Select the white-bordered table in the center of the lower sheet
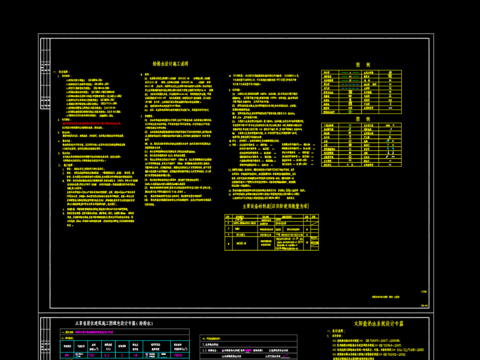Screen dimensions: 480x360 point(248,347)
